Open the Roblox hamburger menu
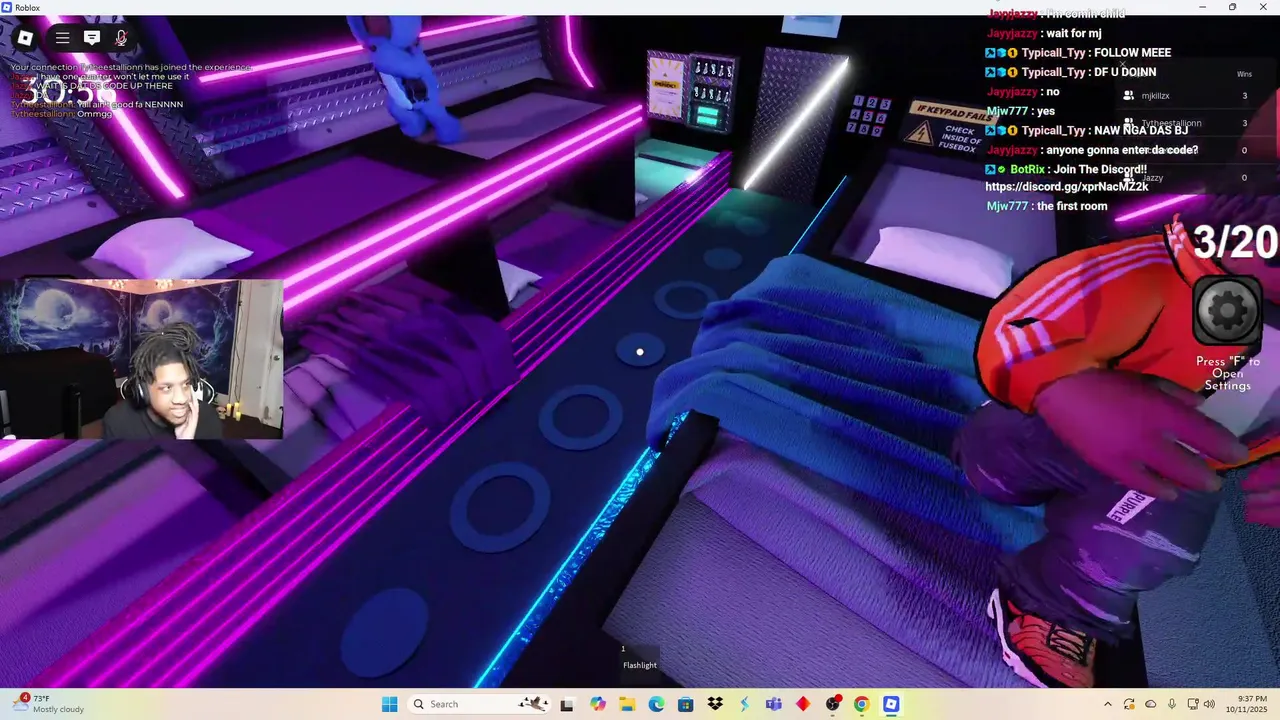Viewport: 1280px width, 720px height. [x=62, y=38]
